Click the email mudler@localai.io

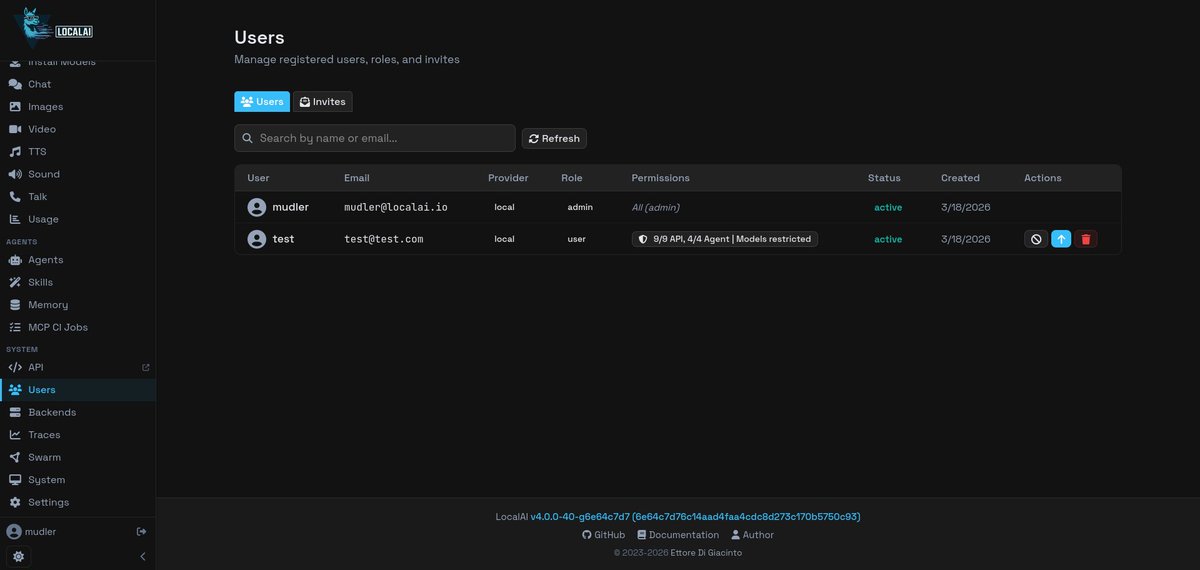tap(396, 207)
